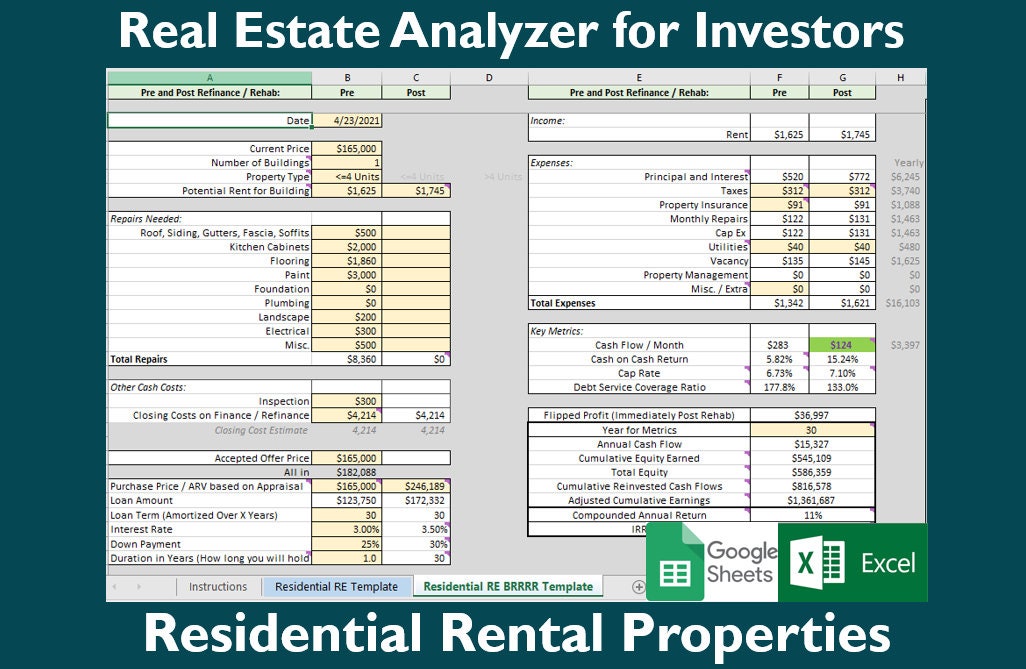Image resolution: width=1026 pixels, height=669 pixels.
Task: Switch to Residential RE Template tab
Action: pos(336,587)
